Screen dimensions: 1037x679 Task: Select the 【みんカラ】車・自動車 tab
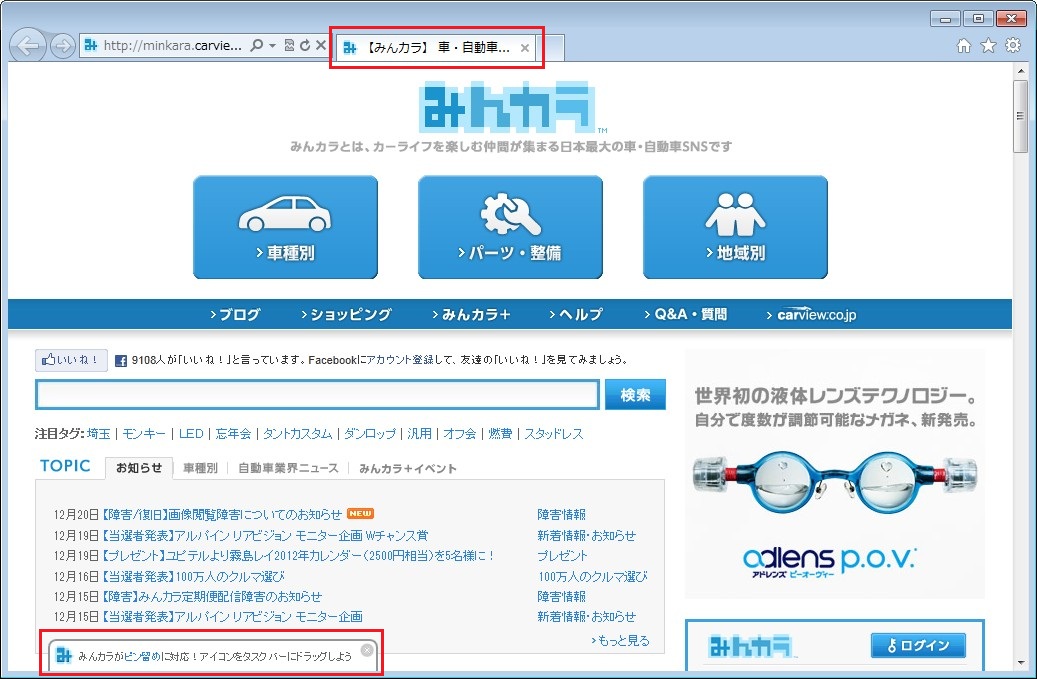pos(436,48)
